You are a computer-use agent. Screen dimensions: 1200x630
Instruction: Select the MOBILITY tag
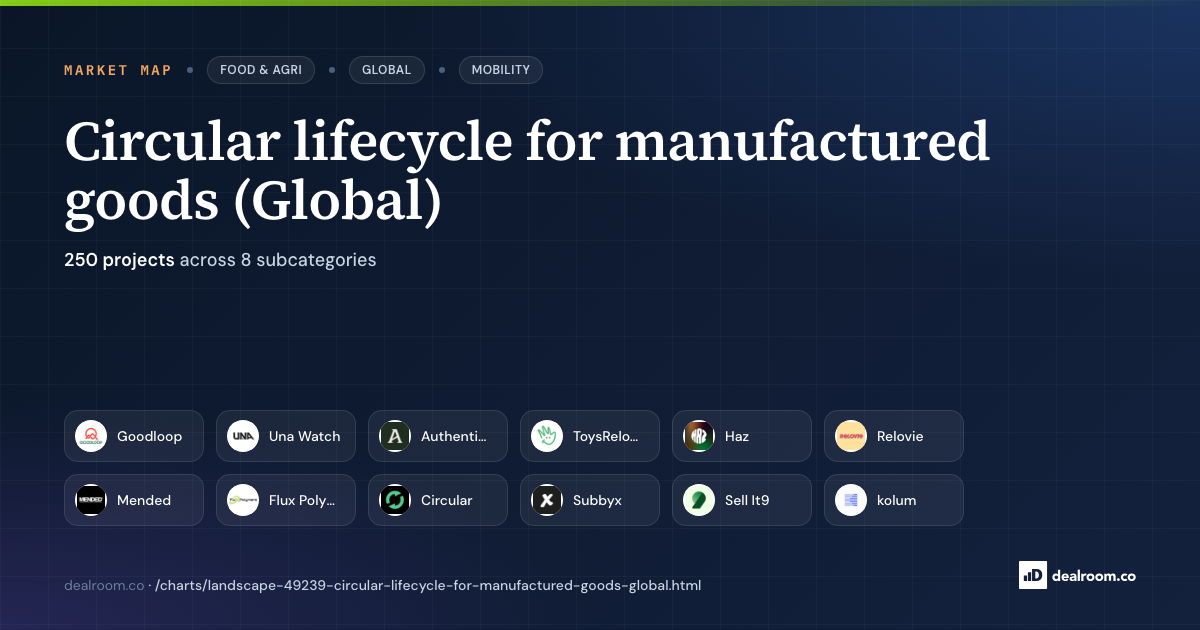click(501, 70)
